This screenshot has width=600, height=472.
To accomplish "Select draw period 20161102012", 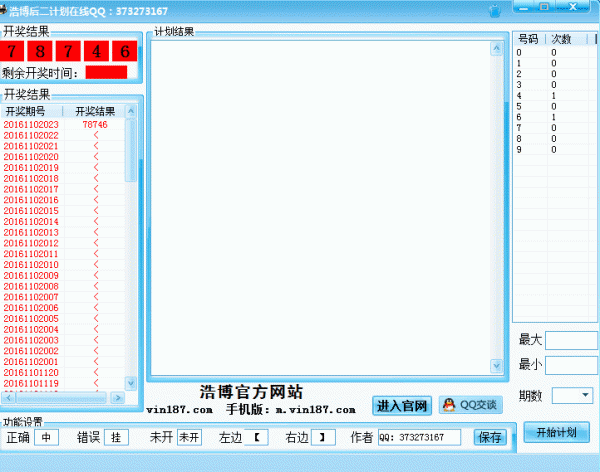I will pyautogui.click(x=31, y=243).
